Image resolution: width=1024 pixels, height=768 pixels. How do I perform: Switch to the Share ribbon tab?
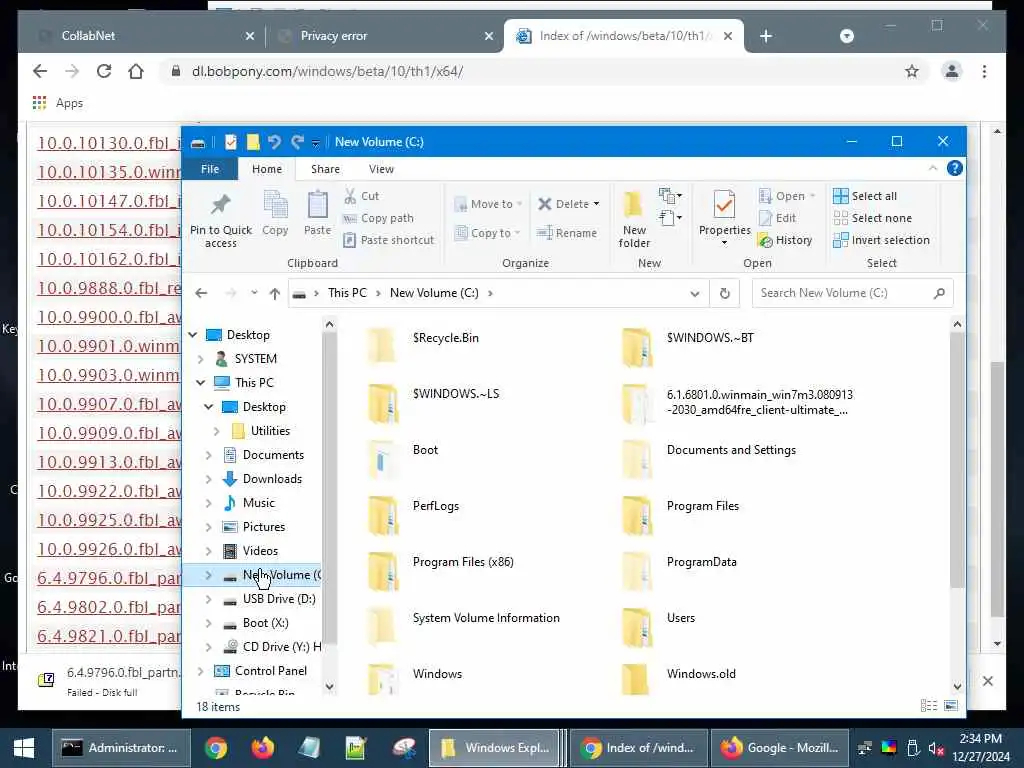325,169
